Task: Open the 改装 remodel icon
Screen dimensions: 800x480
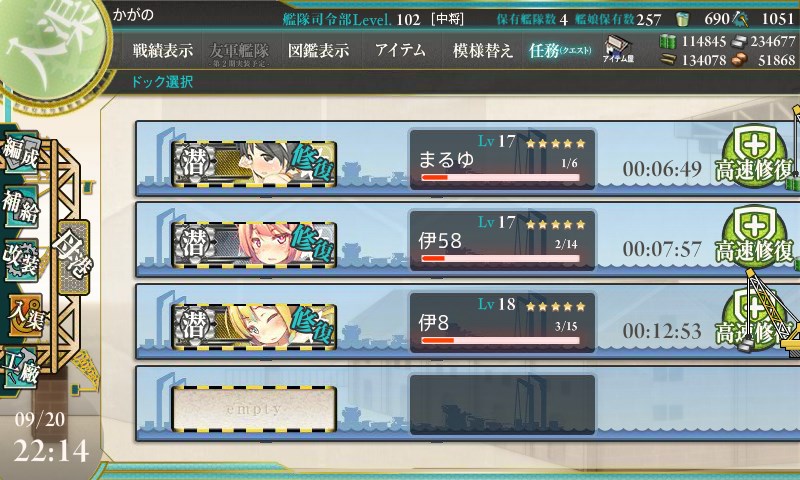Action: (20, 259)
